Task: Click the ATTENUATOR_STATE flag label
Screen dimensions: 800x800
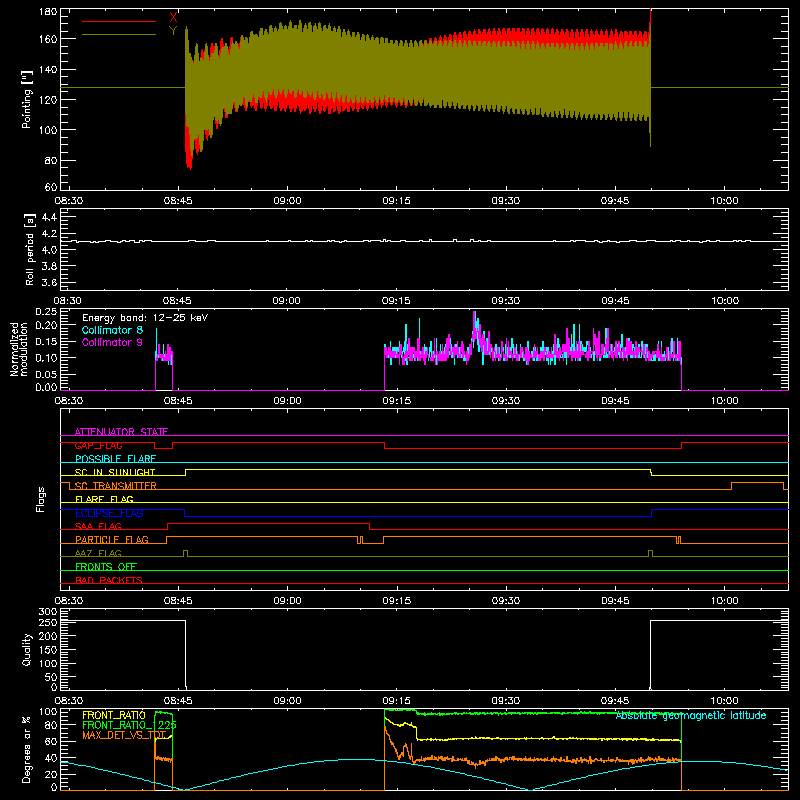Action: click(x=121, y=432)
